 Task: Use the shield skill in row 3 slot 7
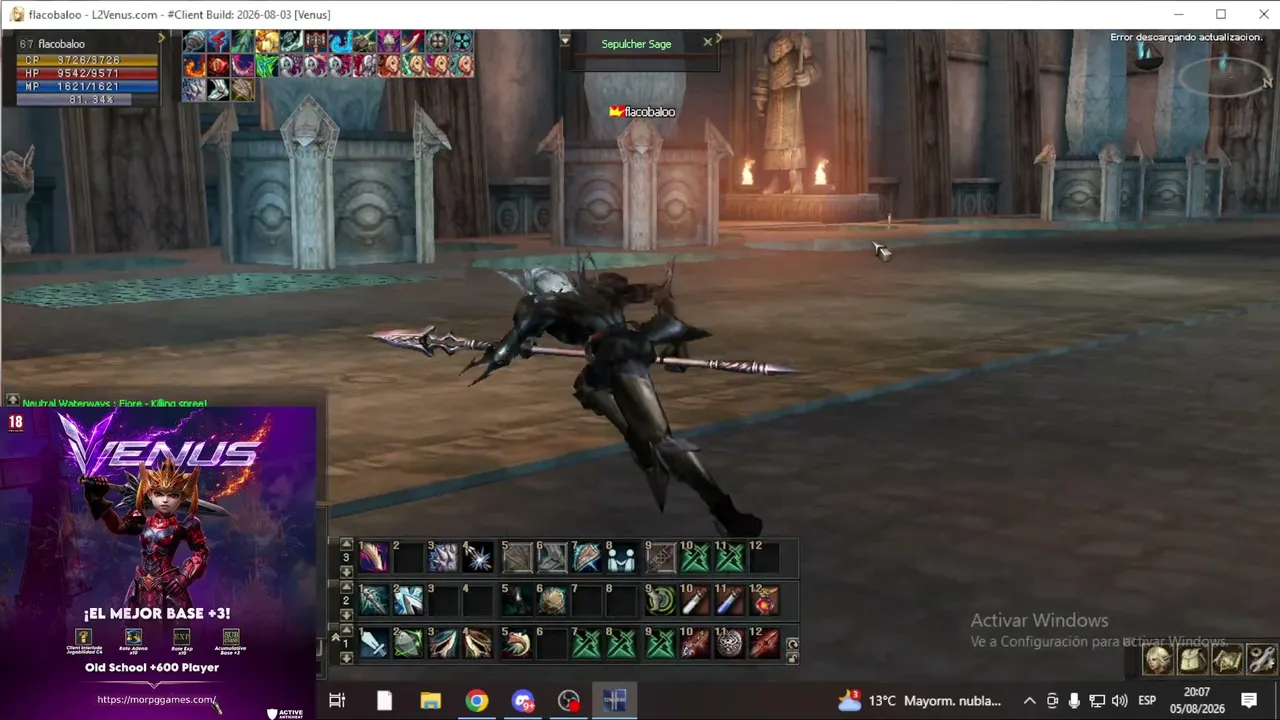pos(587,557)
